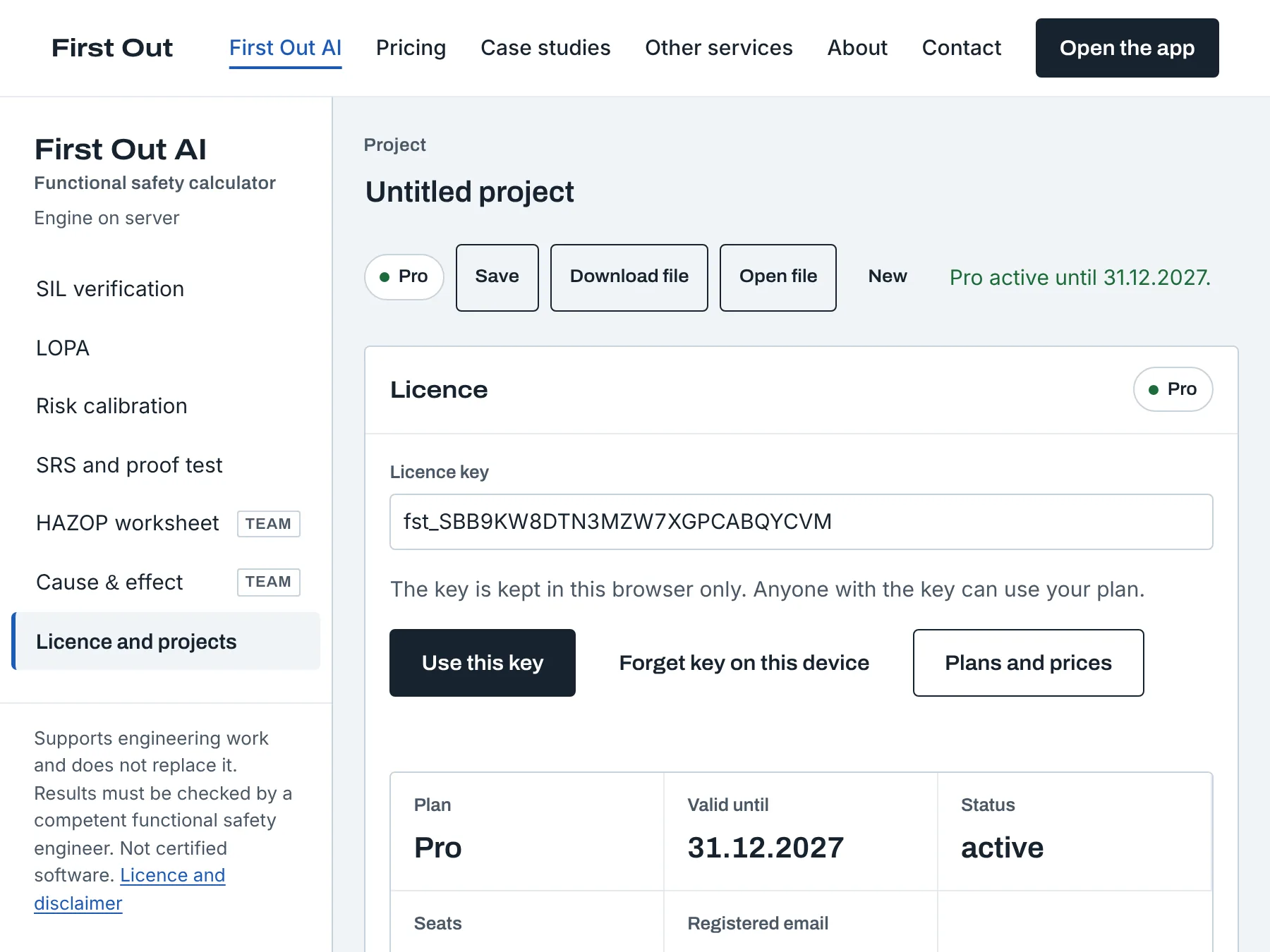
Task: Save the project
Action: point(497,277)
